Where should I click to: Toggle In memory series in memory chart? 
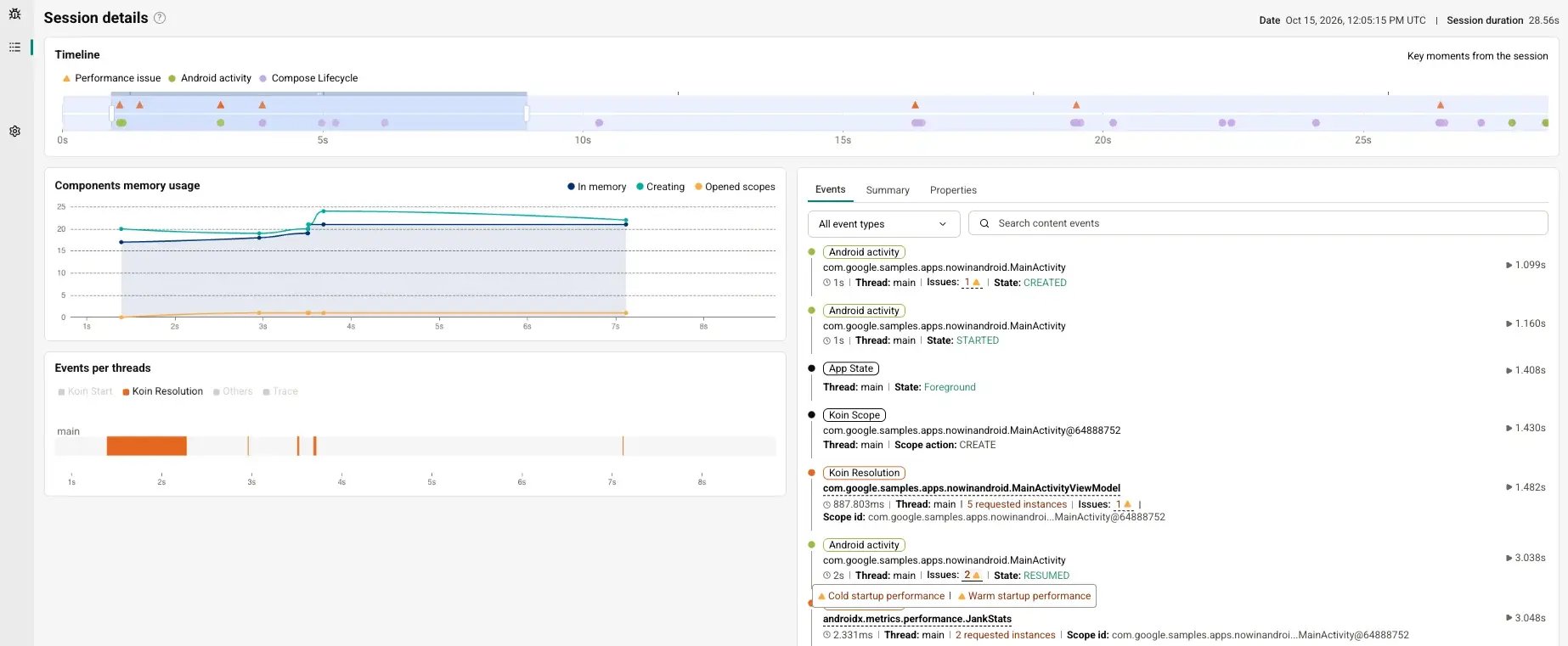(x=596, y=187)
